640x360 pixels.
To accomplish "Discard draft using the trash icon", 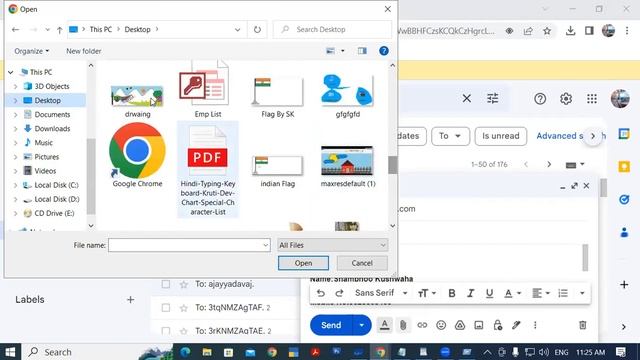I will [582, 325].
